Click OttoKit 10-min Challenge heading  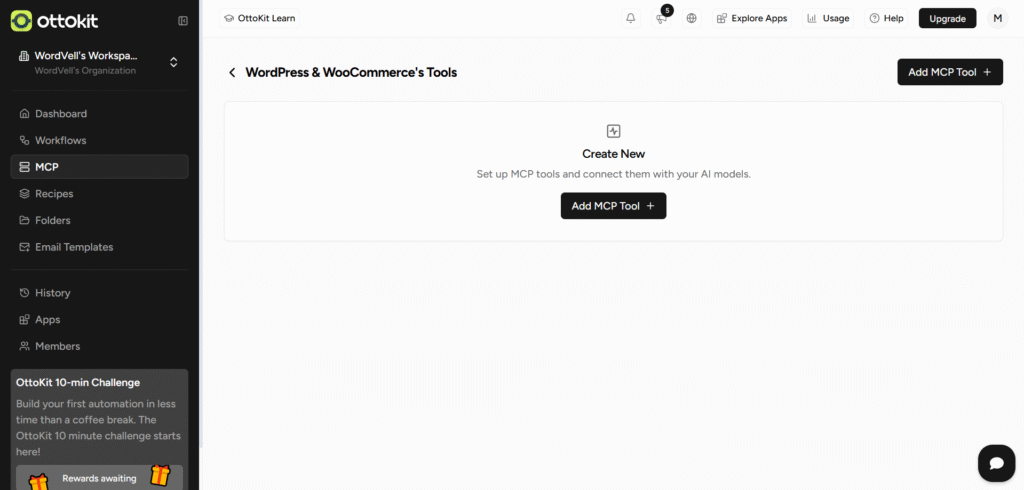click(x=78, y=382)
